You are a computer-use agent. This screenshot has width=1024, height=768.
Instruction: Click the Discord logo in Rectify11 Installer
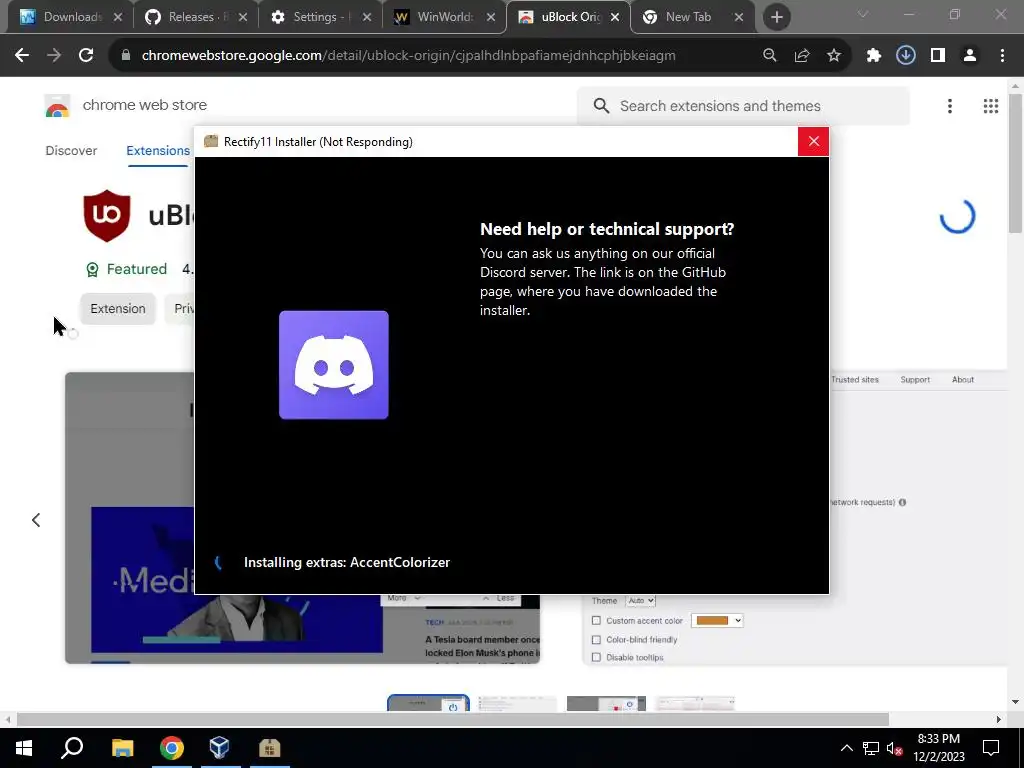tap(334, 365)
